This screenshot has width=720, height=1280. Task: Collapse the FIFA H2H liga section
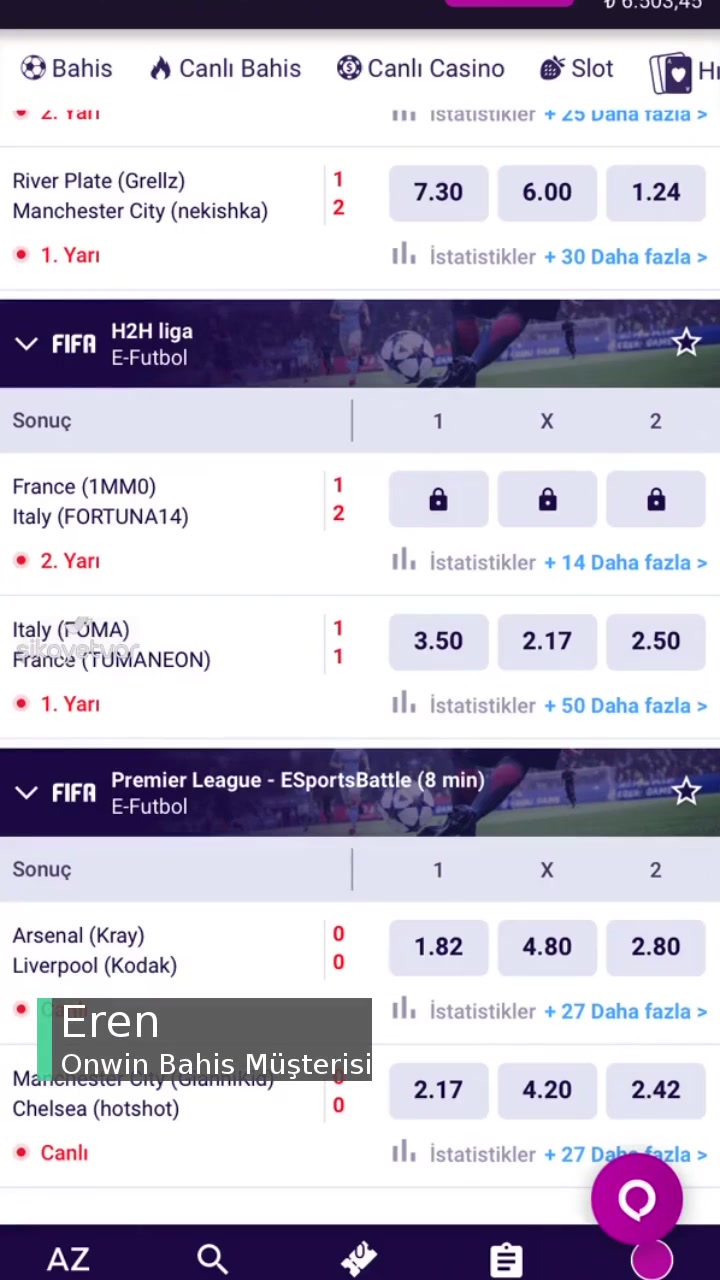point(27,344)
